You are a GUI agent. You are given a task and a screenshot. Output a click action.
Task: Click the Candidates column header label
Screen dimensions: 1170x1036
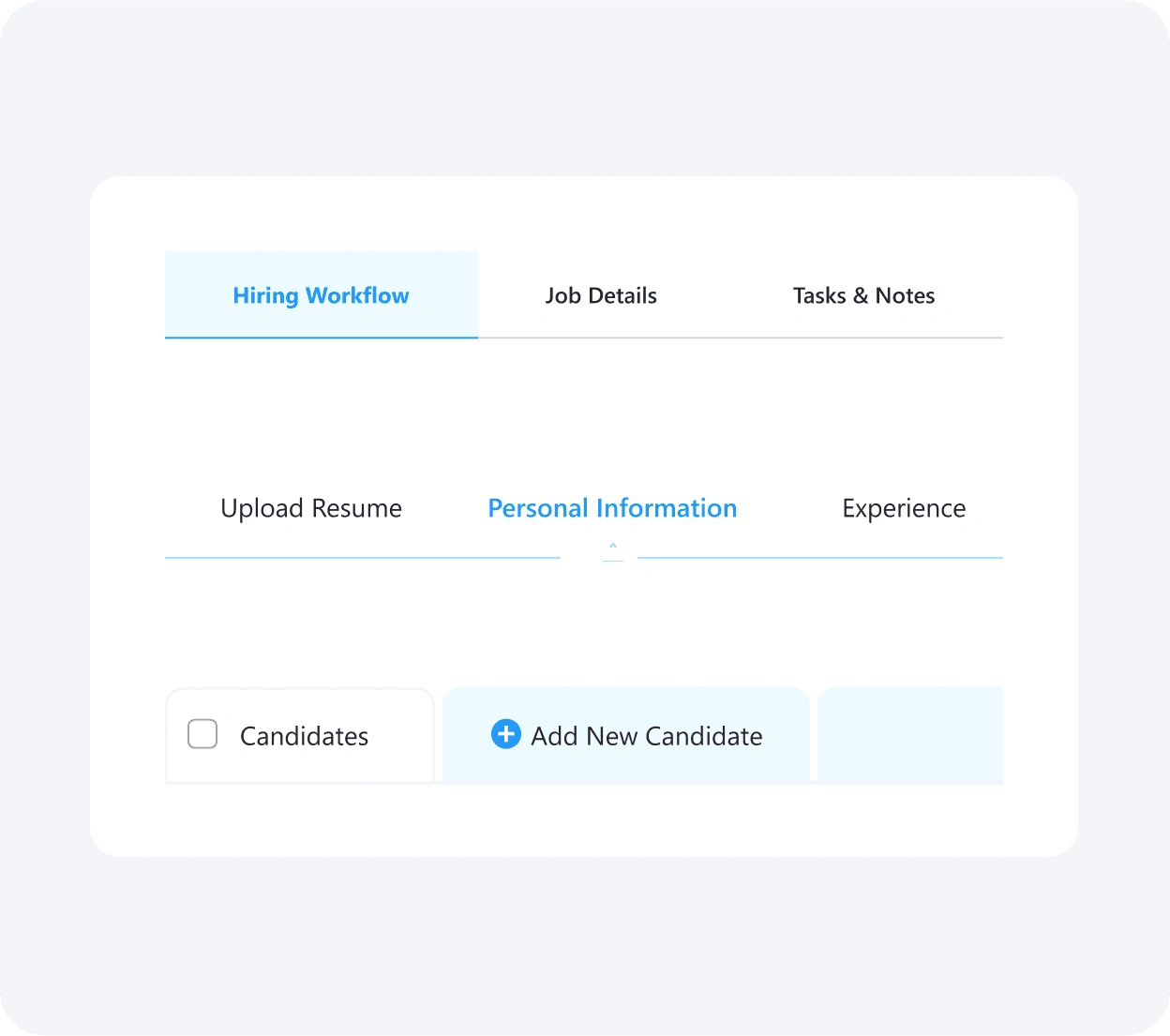pos(304,736)
